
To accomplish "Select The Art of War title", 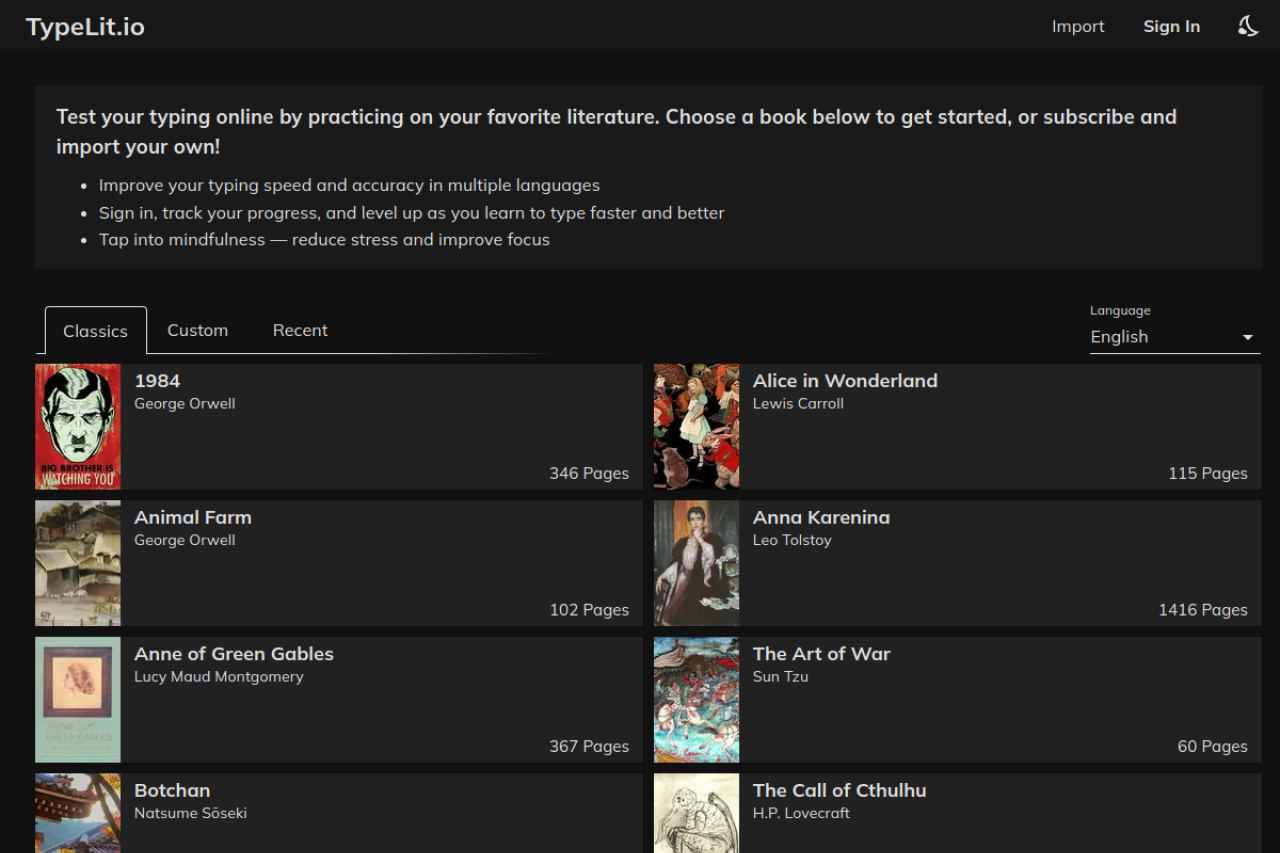I will [821, 654].
